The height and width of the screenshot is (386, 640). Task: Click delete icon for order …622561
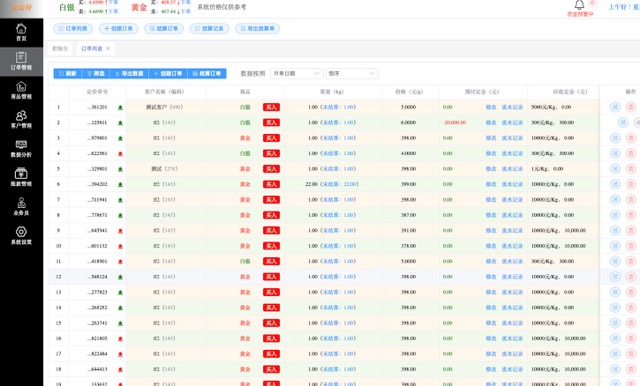click(x=631, y=153)
